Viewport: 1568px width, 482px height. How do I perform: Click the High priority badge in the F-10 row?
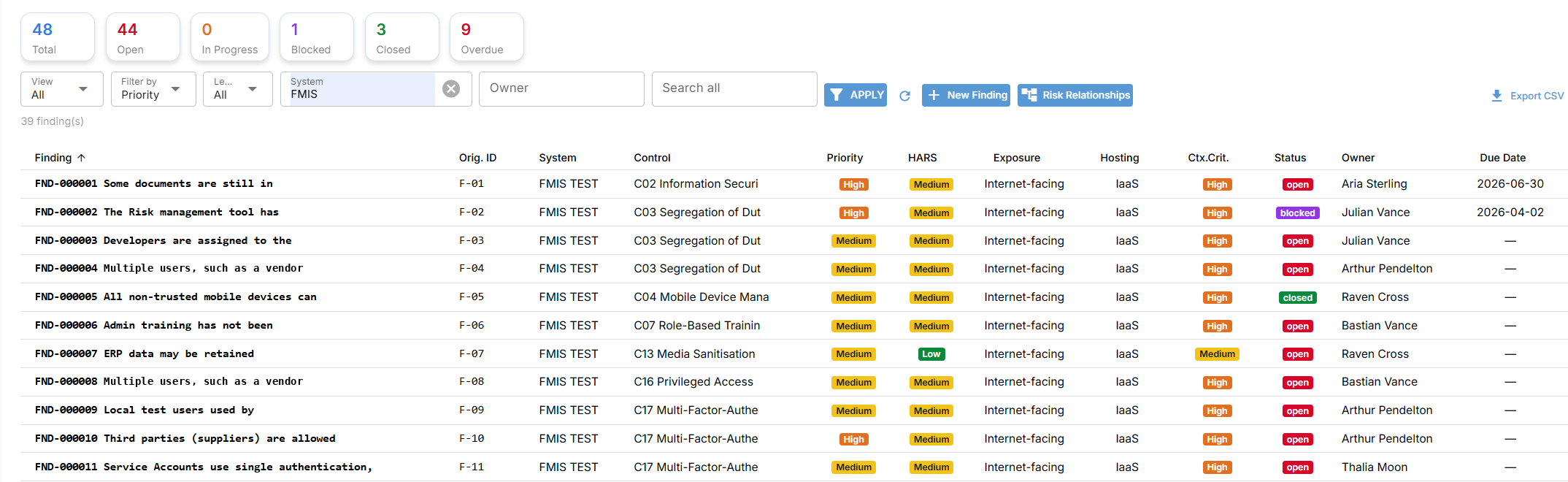(x=853, y=440)
